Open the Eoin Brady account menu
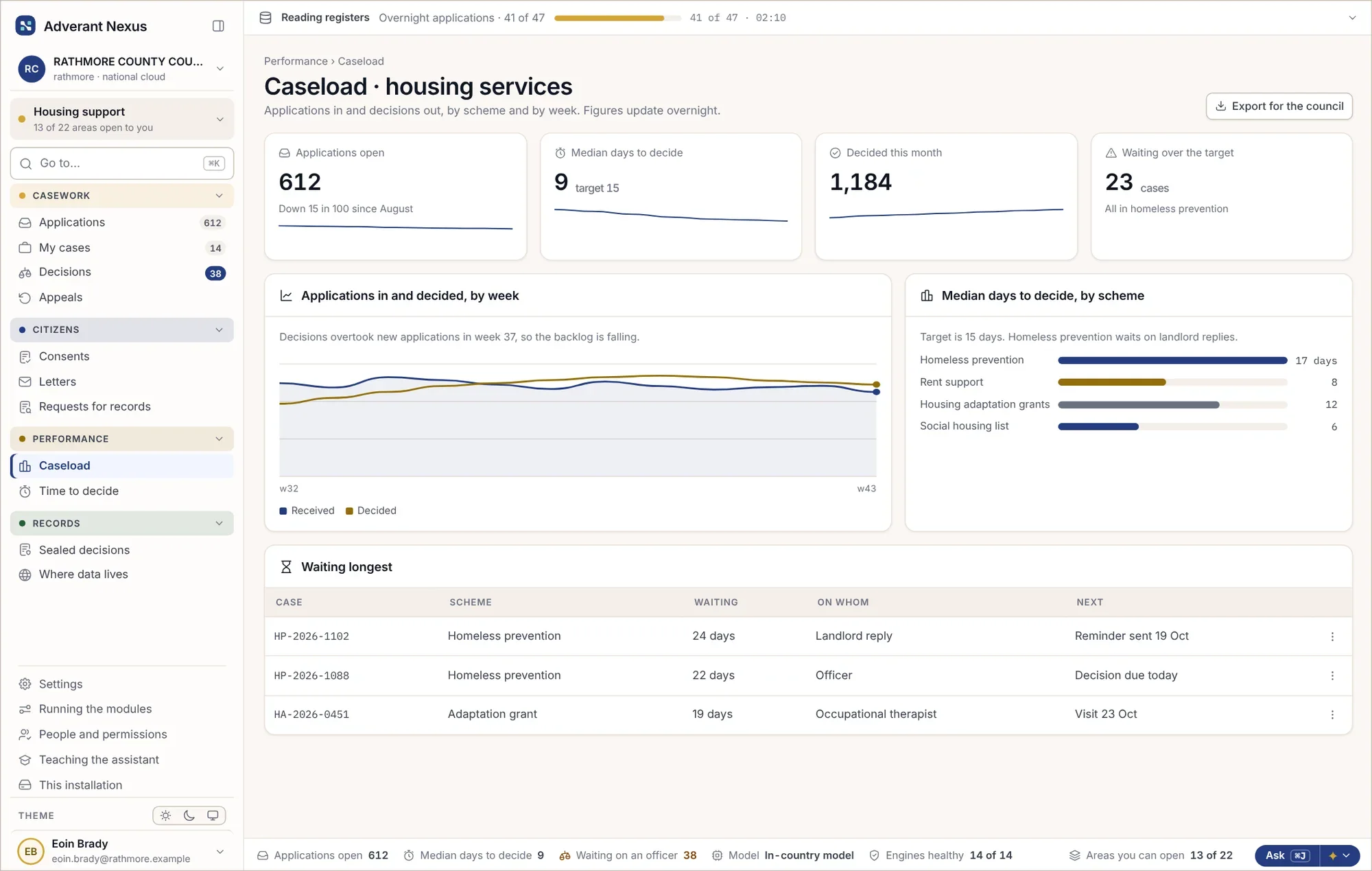This screenshot has width=1372, height=871. (x=122, y=851)
